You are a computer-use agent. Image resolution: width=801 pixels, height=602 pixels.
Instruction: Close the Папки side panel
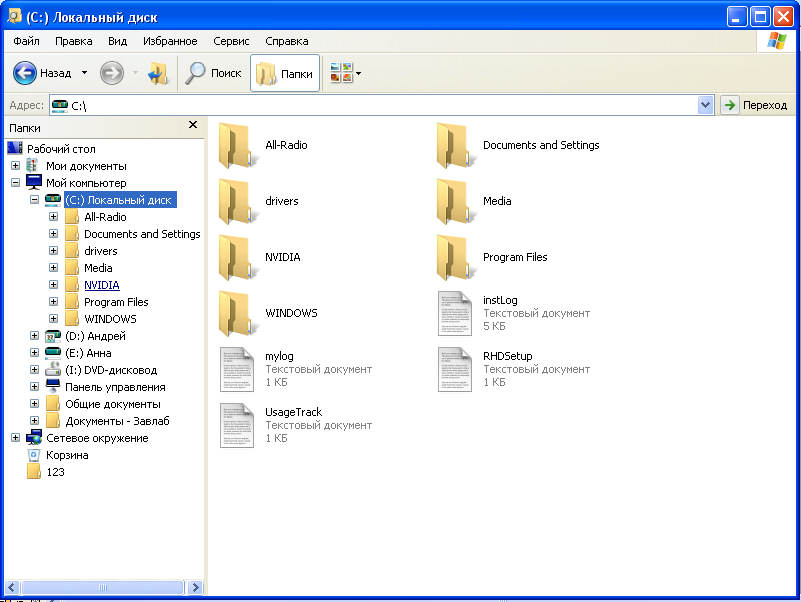click(193, 125)
